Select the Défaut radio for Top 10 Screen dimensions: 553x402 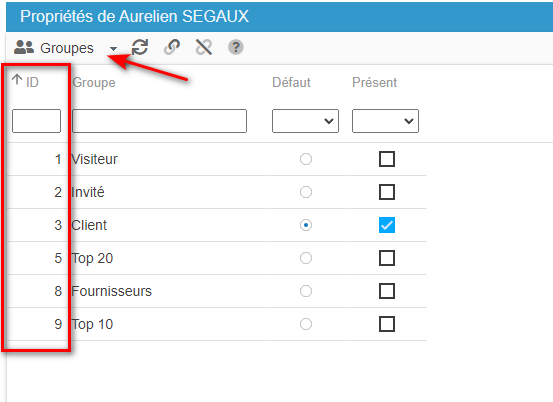click(x=306, y=324)
